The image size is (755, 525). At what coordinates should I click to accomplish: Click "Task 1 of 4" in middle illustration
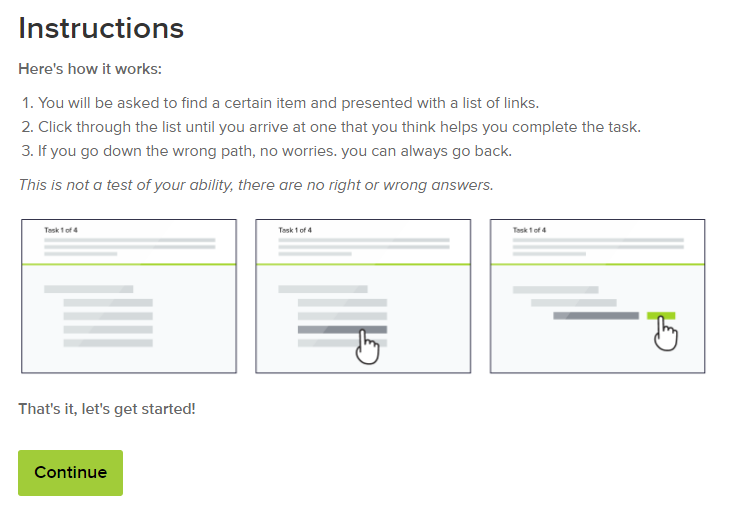[x=294, y=231]
